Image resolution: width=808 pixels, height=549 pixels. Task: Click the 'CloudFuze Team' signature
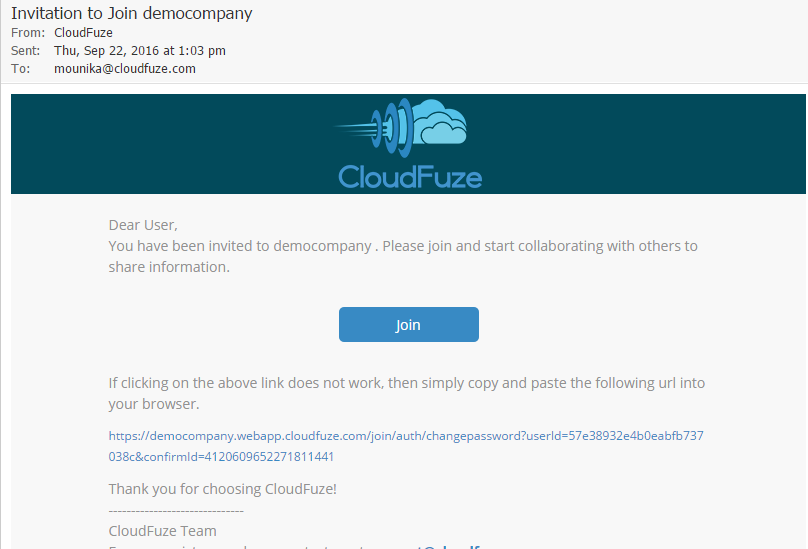pyautogui.click(x=162, y=531)
